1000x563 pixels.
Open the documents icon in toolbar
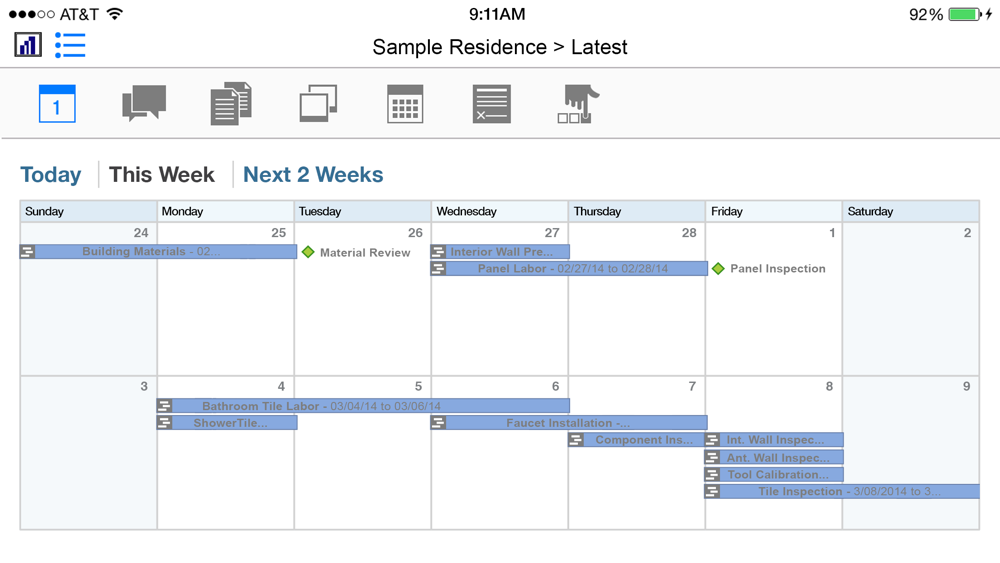pos(231,103)
